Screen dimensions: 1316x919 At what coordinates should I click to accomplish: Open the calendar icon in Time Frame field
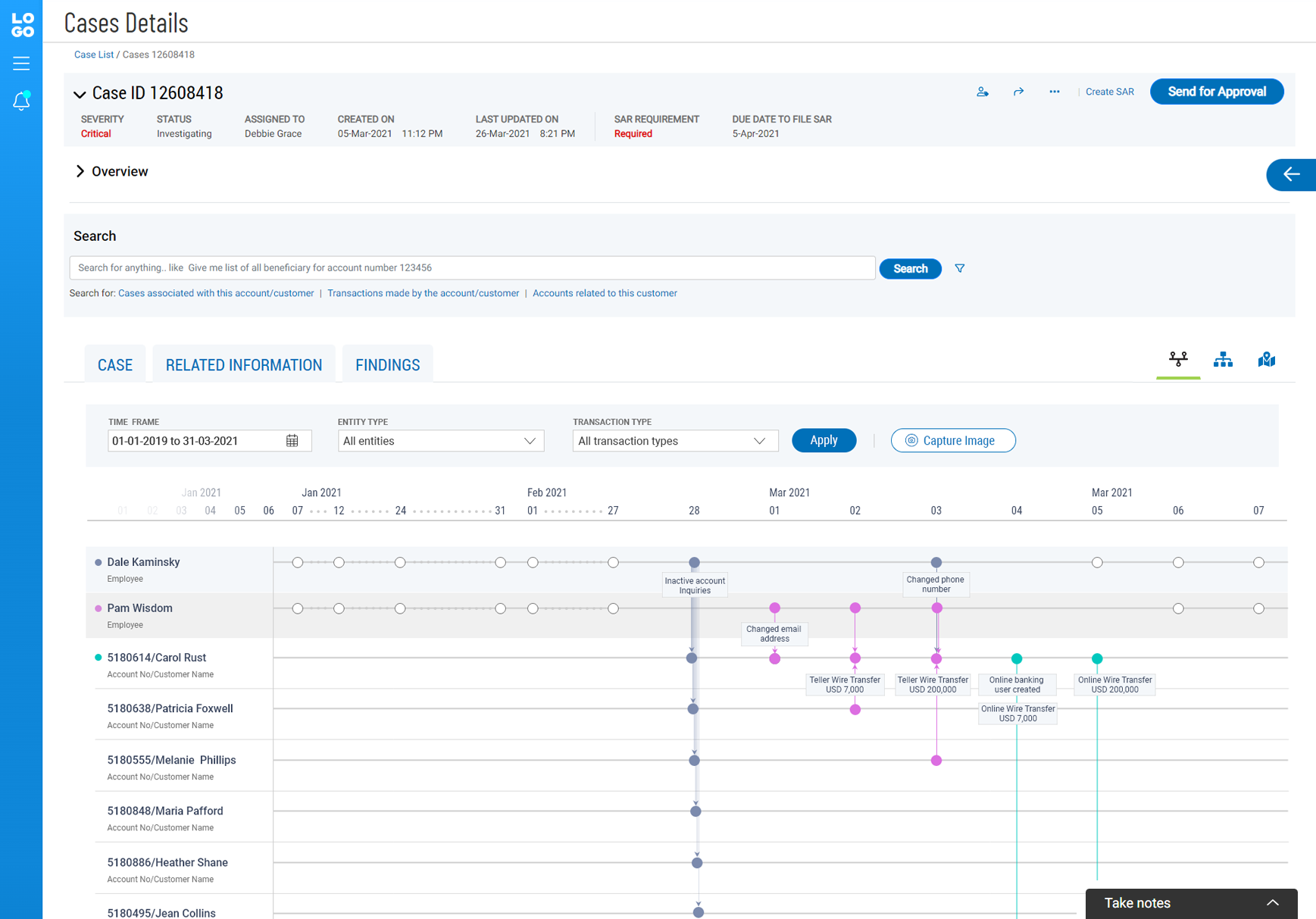tap(292, 440)
